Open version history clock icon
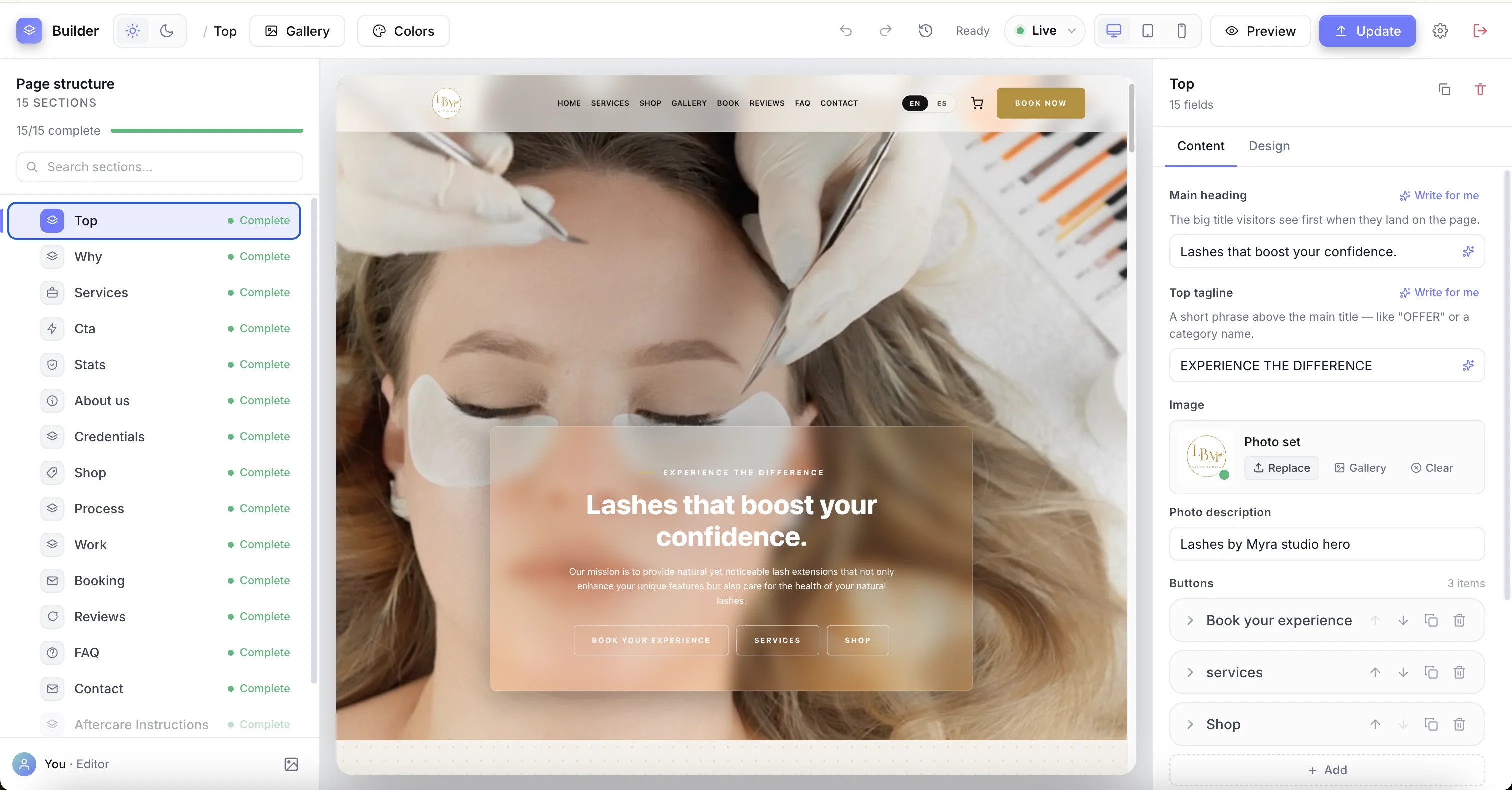Viewport: 1512px width, 790px height. click(926, 30)
